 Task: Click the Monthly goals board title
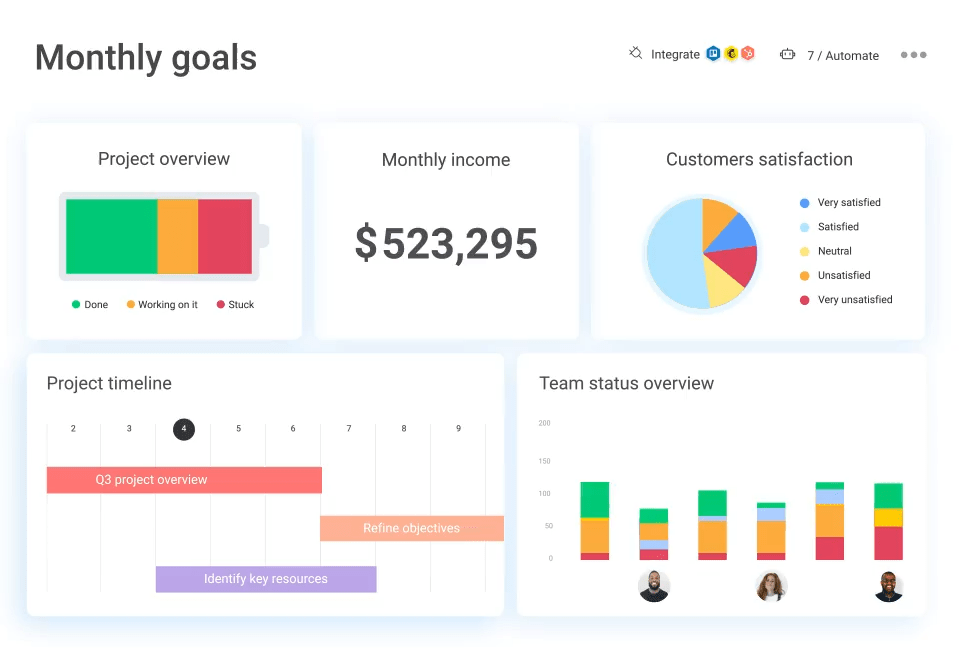[x=146, y=58]
